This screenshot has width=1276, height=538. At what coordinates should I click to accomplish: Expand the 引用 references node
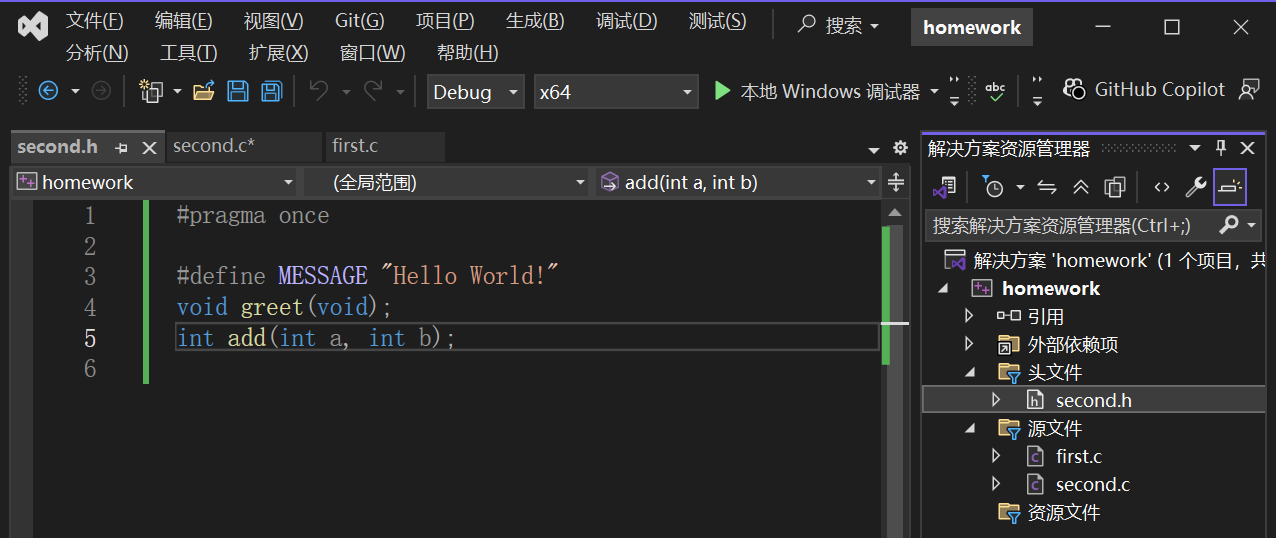(x=968, y=316)
